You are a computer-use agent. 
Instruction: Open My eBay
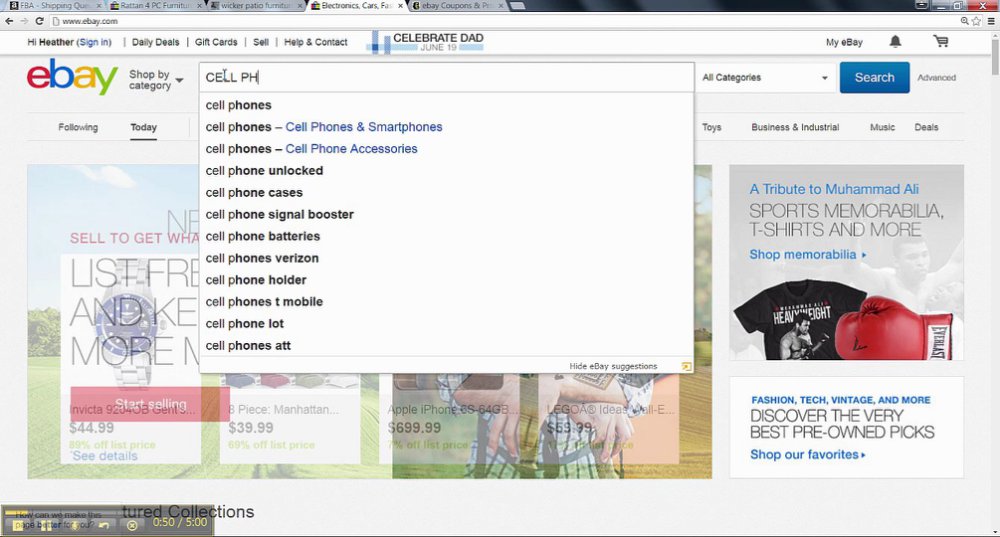tap(844, 42)
